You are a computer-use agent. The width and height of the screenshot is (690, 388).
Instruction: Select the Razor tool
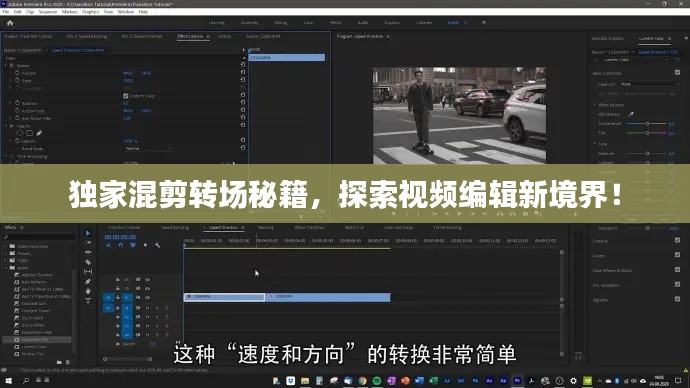88,262
